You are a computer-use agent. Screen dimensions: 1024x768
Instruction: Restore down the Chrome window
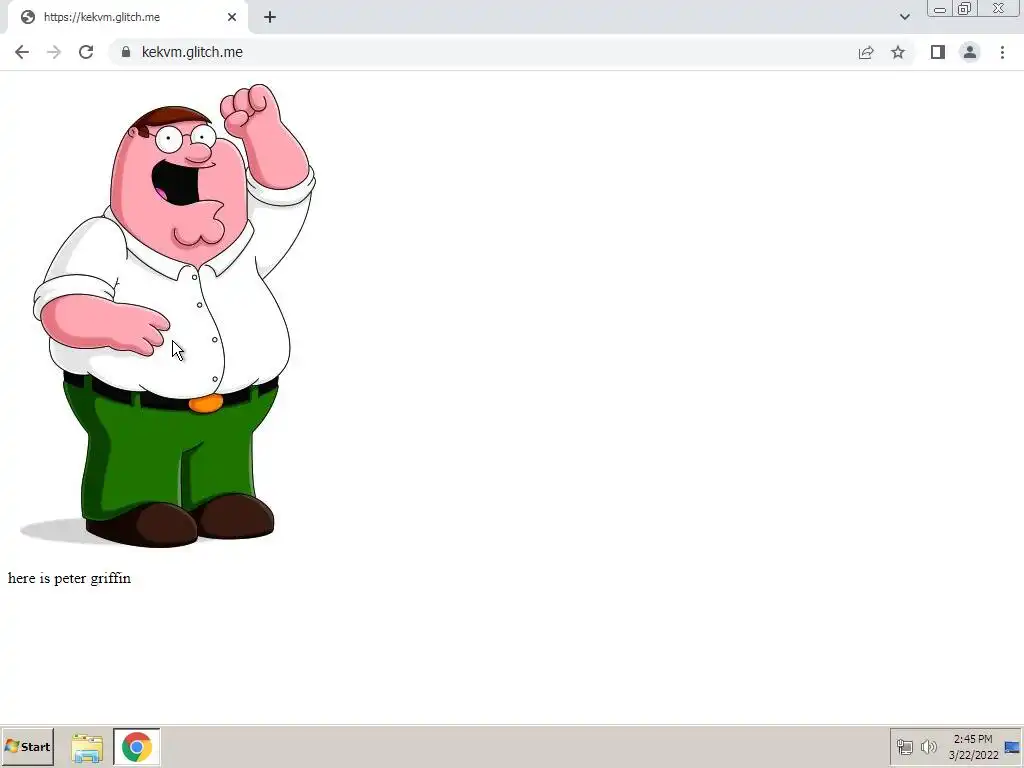click(x=965, y=9)
